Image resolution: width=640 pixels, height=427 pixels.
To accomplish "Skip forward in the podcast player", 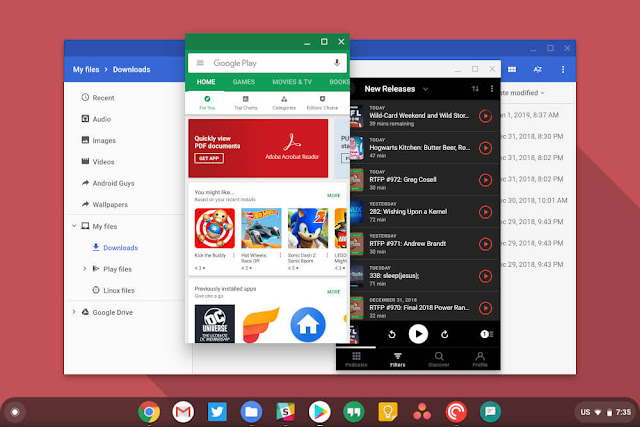I will point(444,334).
